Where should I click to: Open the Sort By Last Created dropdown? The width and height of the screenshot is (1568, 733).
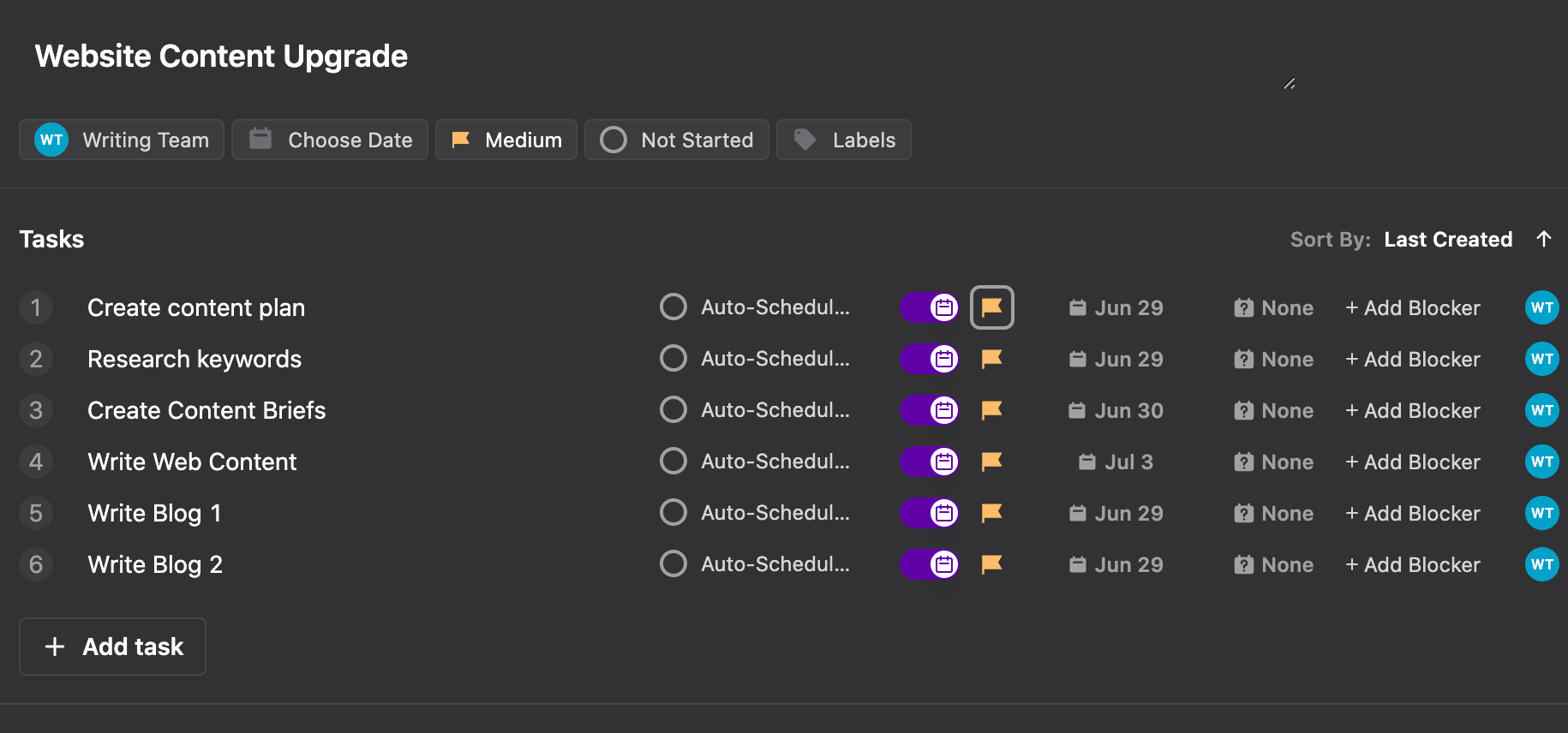(x=1447, y=240)
